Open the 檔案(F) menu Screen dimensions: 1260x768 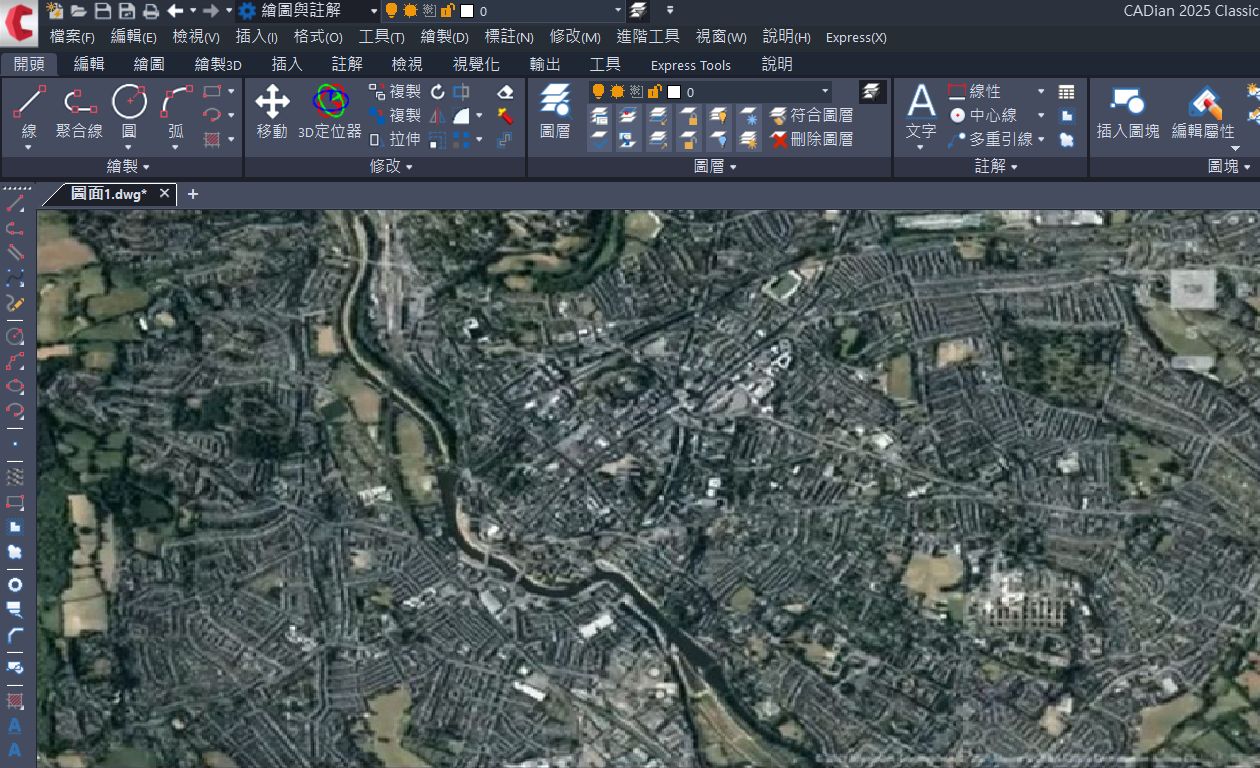72,37
